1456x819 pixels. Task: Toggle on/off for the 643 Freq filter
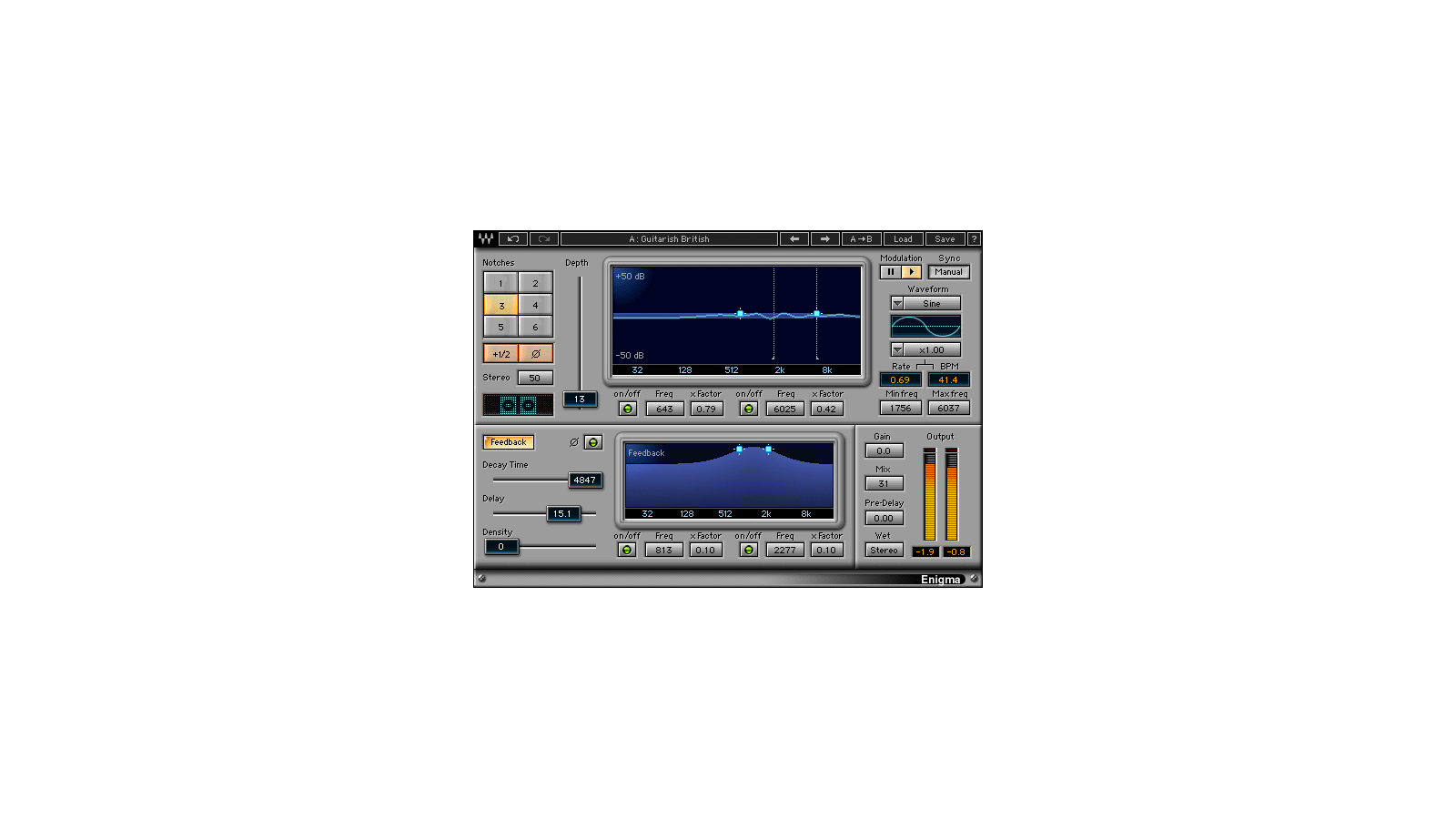627,409
